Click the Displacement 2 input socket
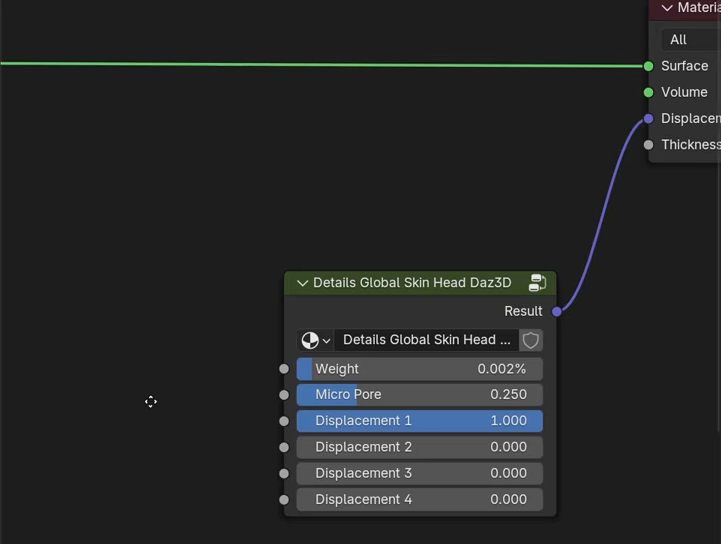The height and width of the screenshot is (544, 721). point(284,447)
